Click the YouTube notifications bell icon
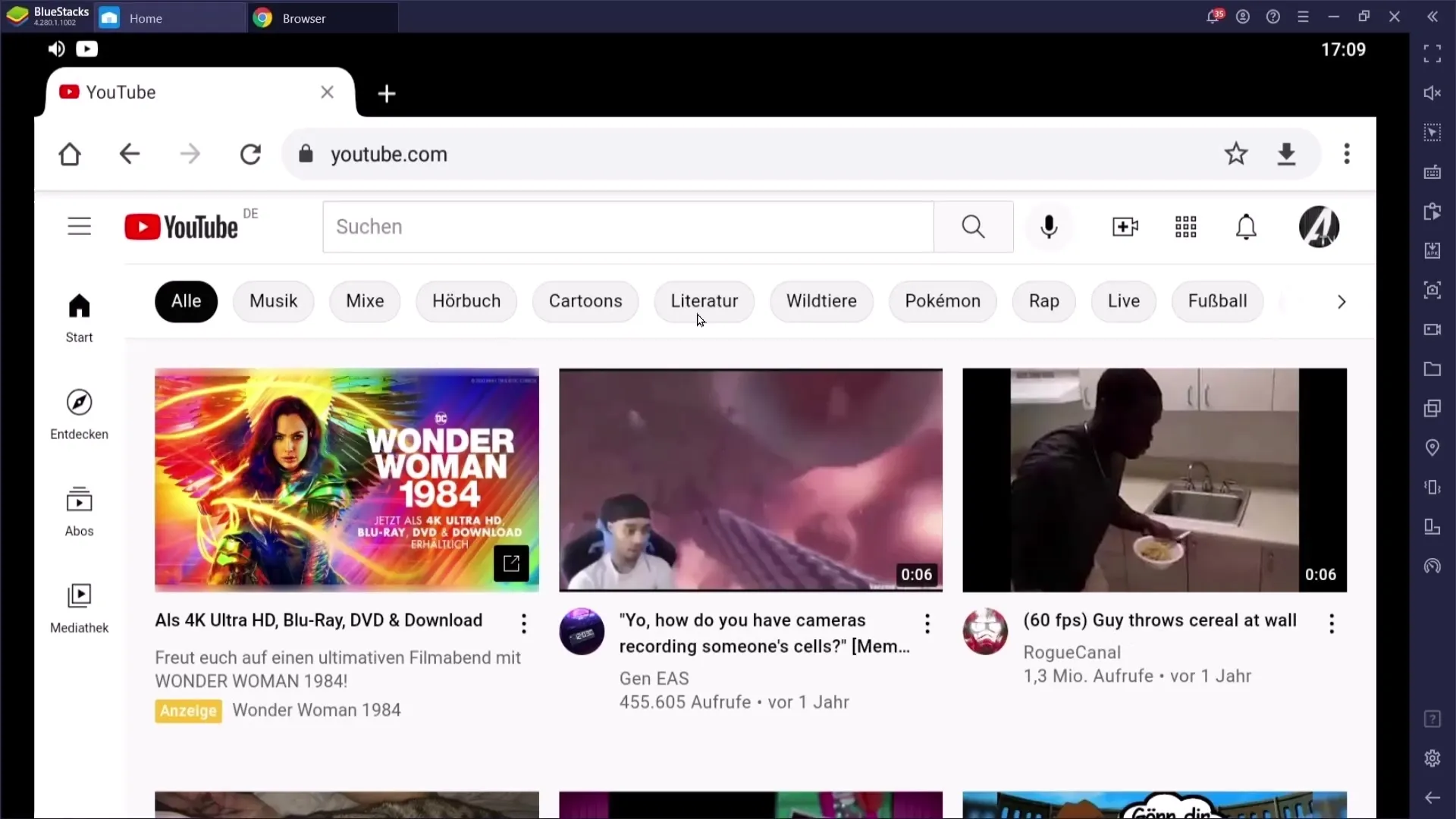The height and width of the screenshot is (819, 1456). pos(1247,226)
